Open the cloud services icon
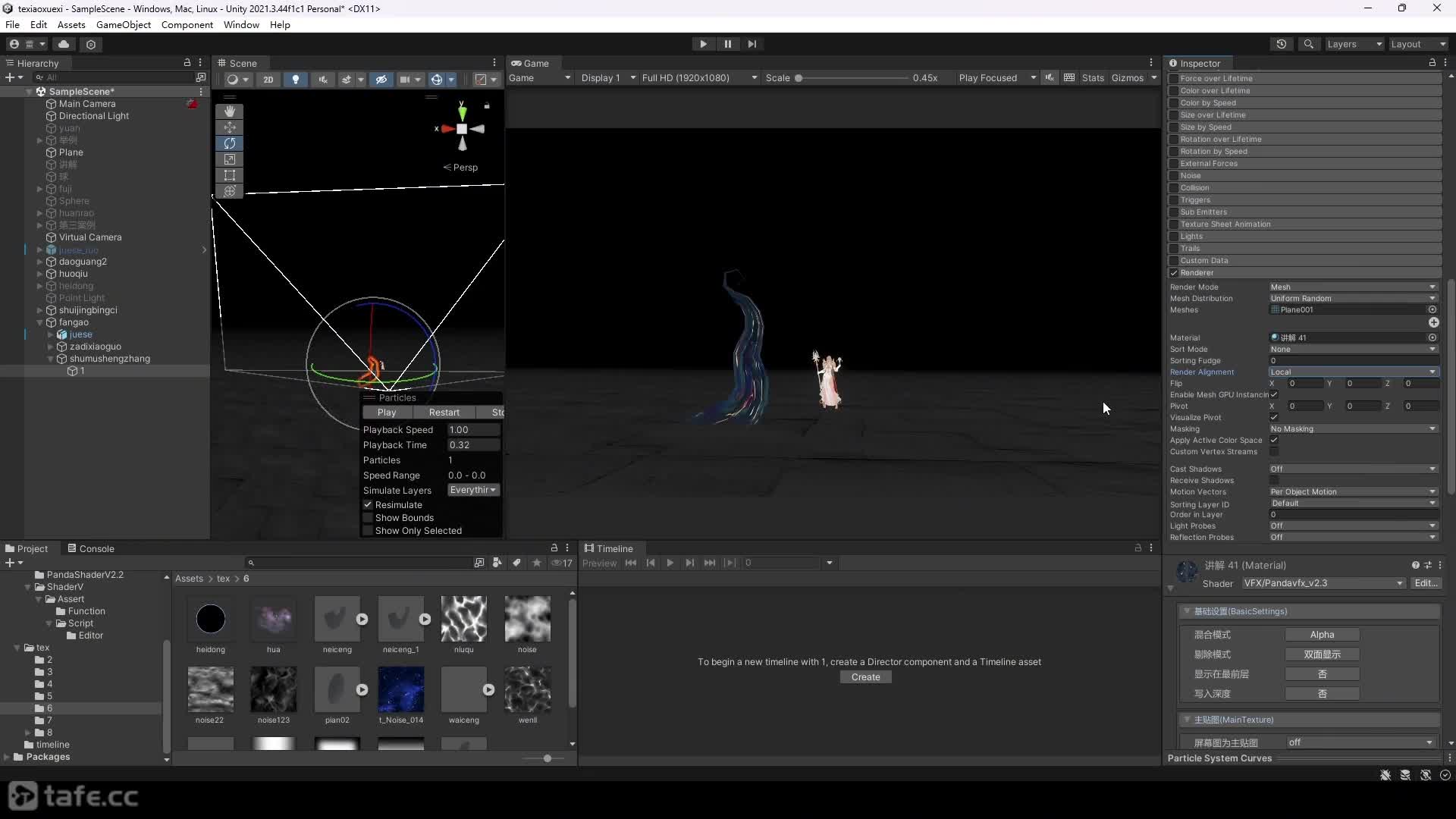 [64, 44]
